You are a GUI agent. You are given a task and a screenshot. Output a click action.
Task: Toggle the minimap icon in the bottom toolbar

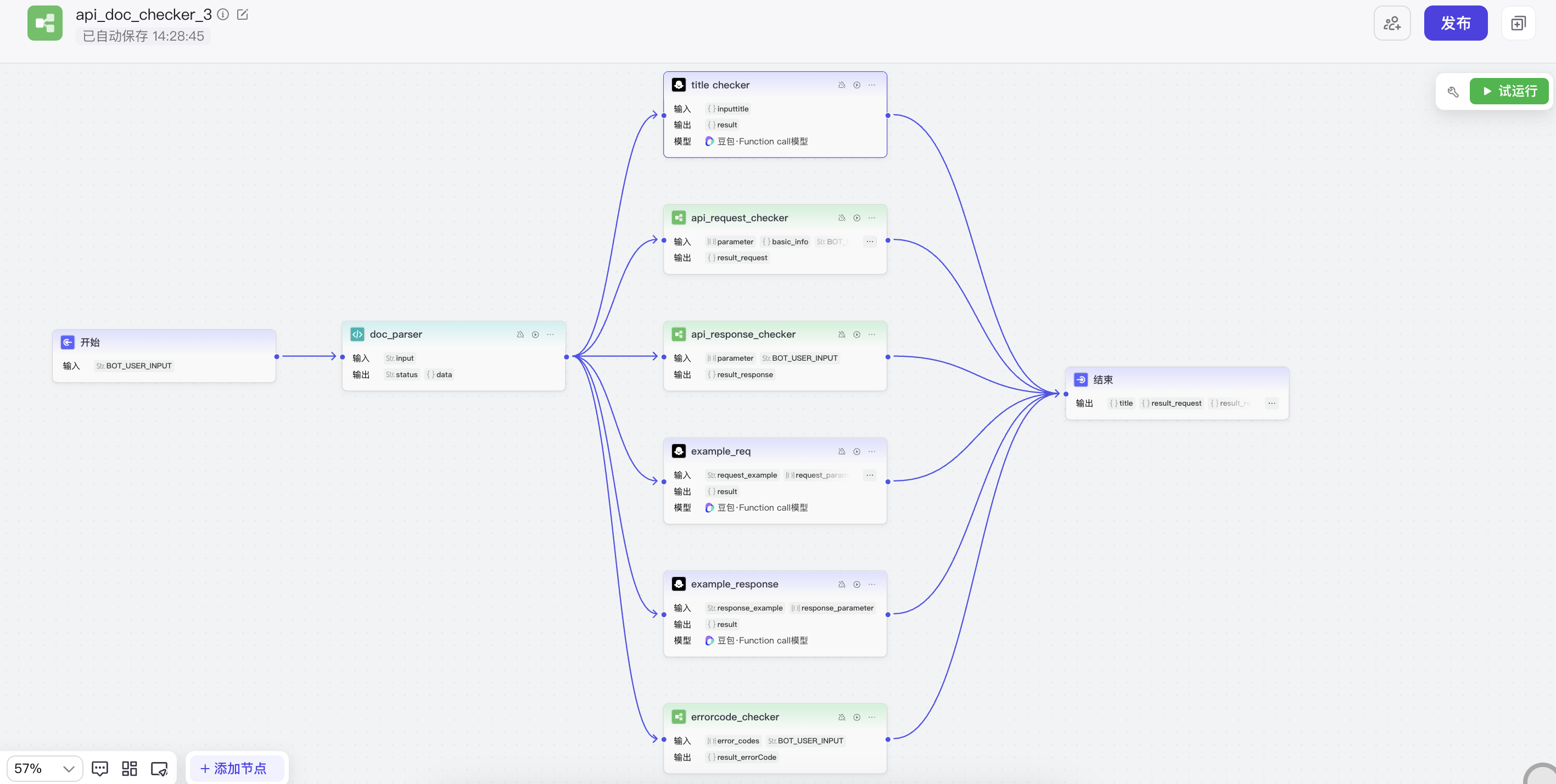[x=159, y=768]
